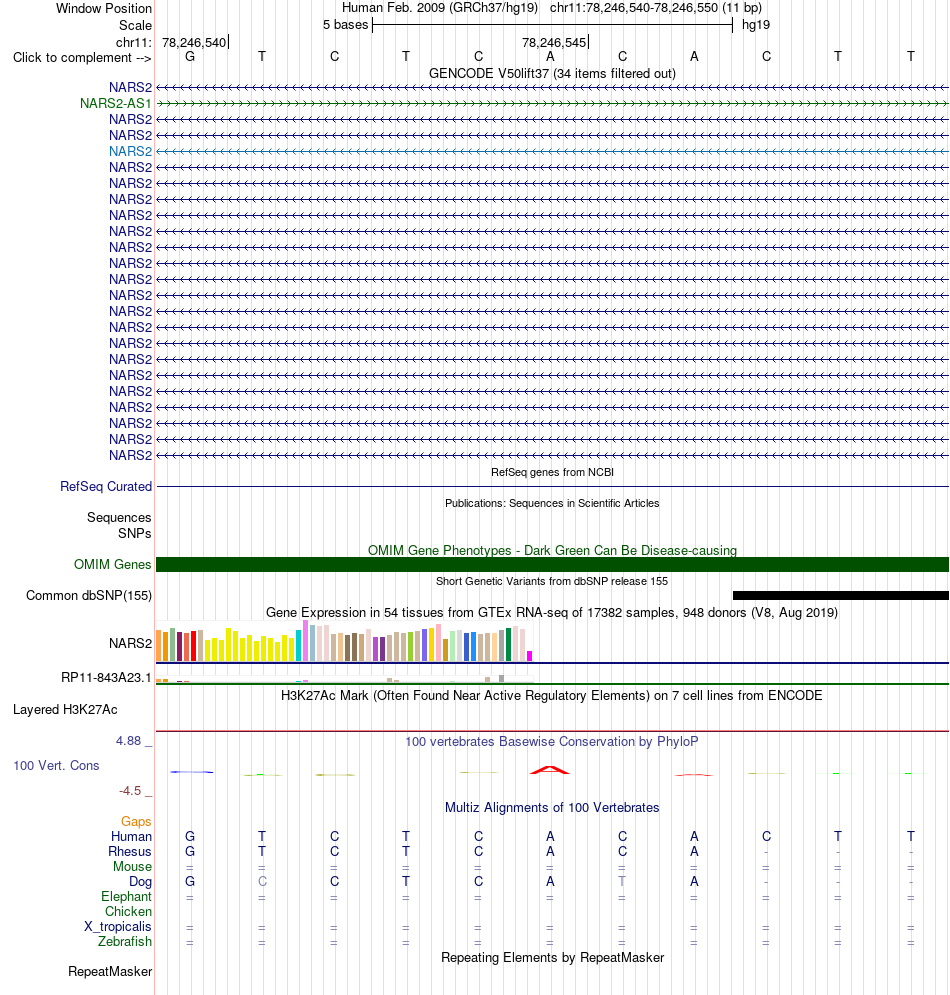Image resolution: width=950 pixels, height=995 pixels.
Task: Click the Window Position label
Action: click(103, 9)
